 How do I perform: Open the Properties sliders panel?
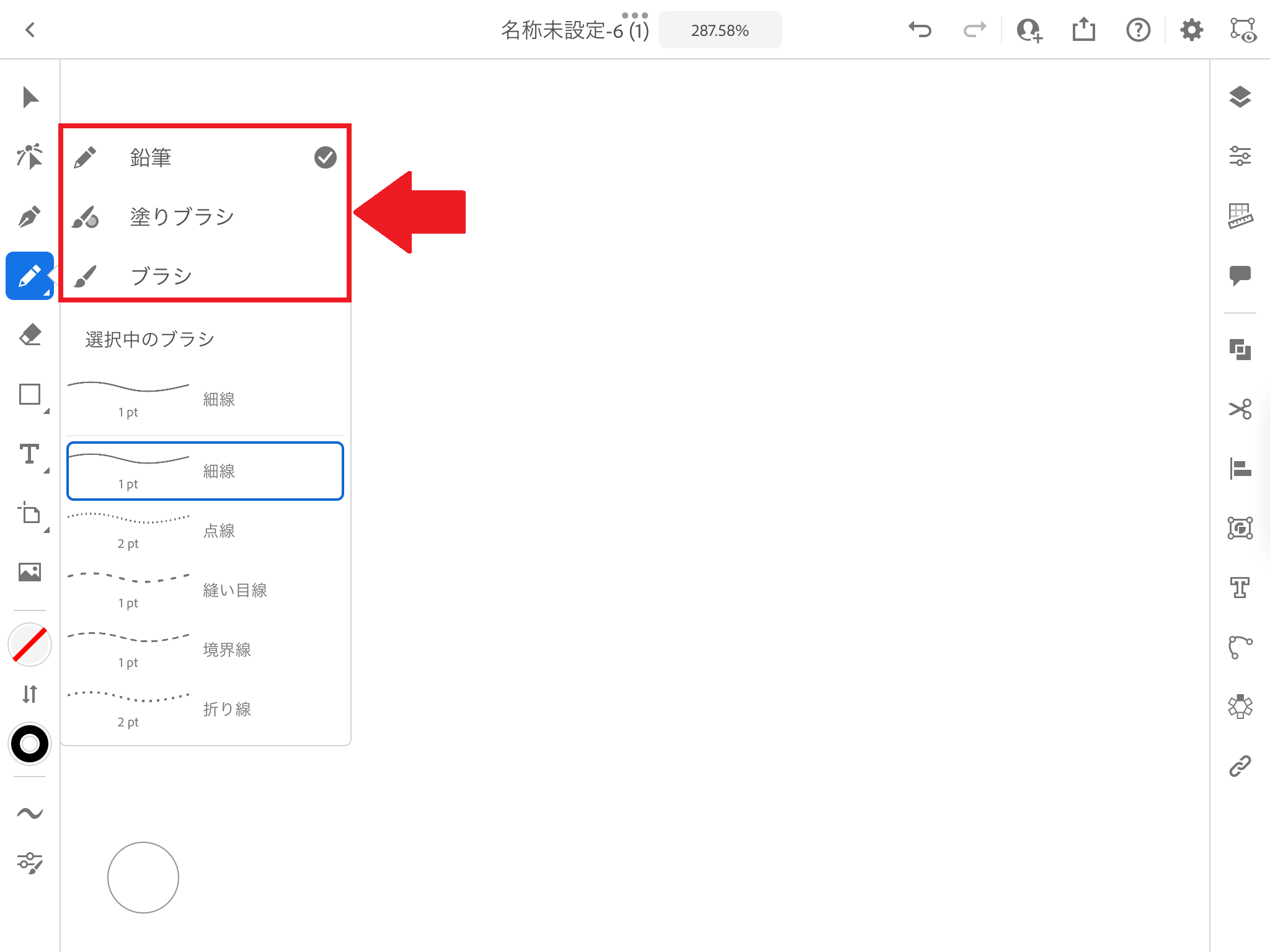(1240, 156)
